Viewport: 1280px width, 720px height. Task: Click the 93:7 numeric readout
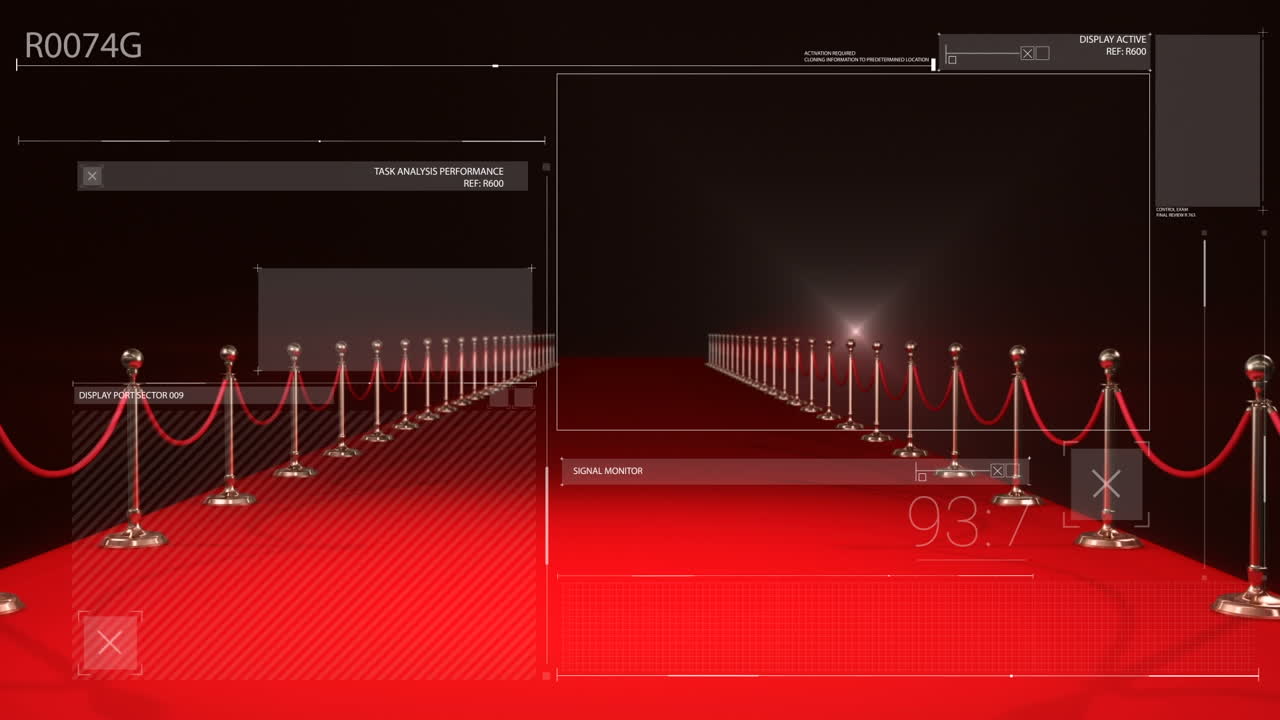966,522
